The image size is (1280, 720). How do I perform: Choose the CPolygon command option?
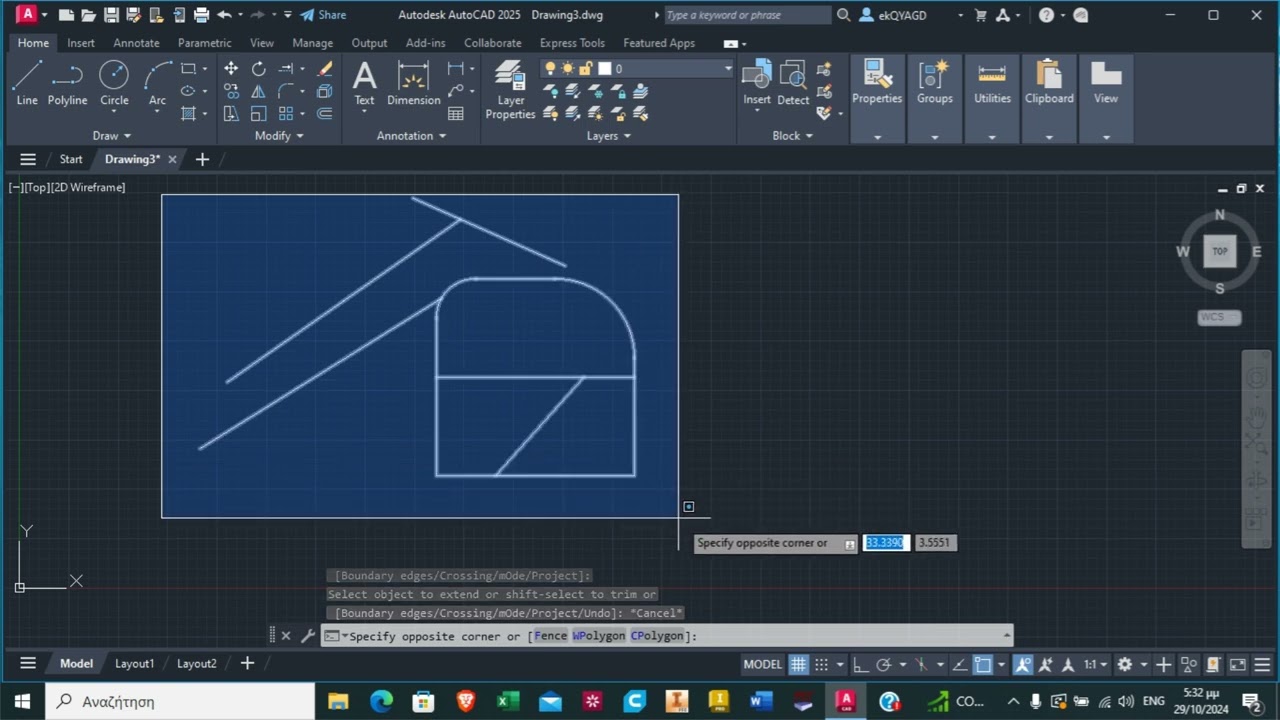[x=657, y=636]
